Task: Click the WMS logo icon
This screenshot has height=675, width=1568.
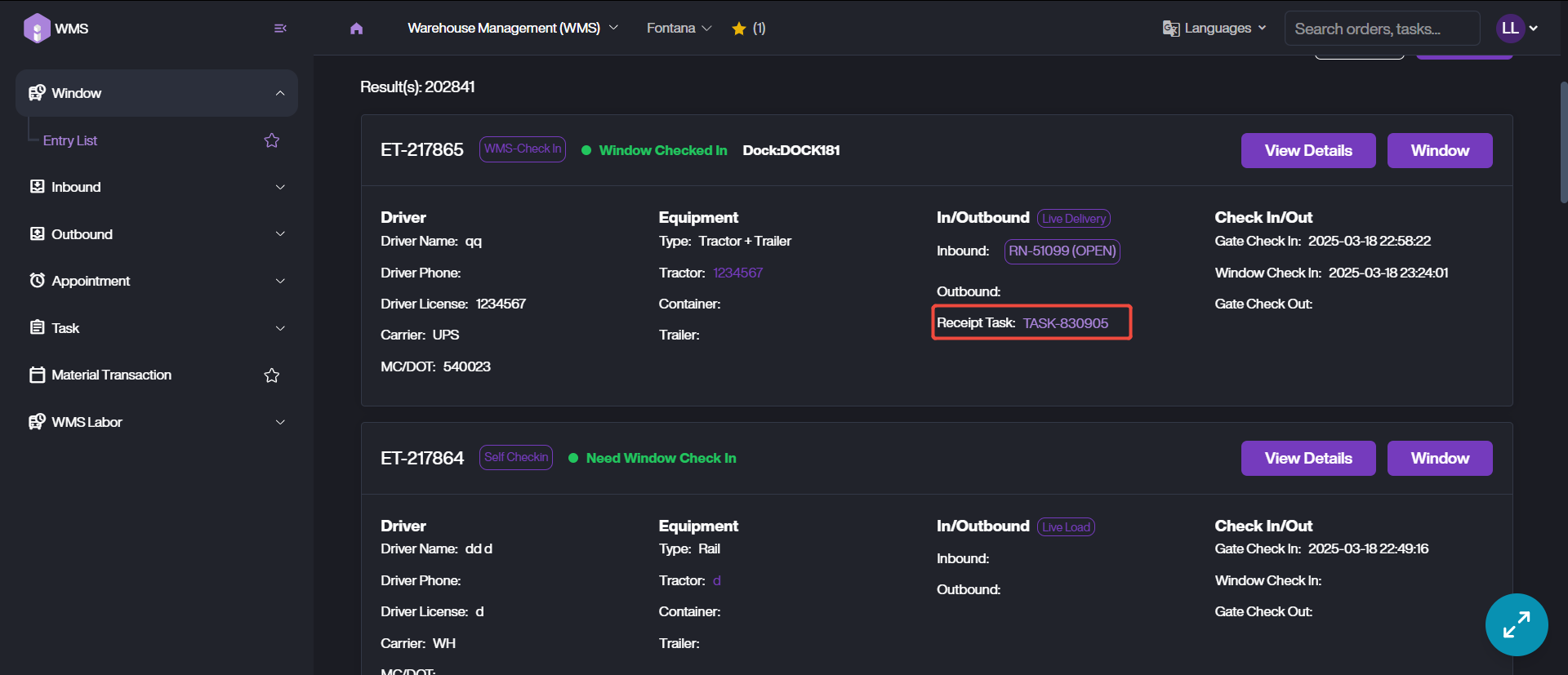Action: click(37, 29)
